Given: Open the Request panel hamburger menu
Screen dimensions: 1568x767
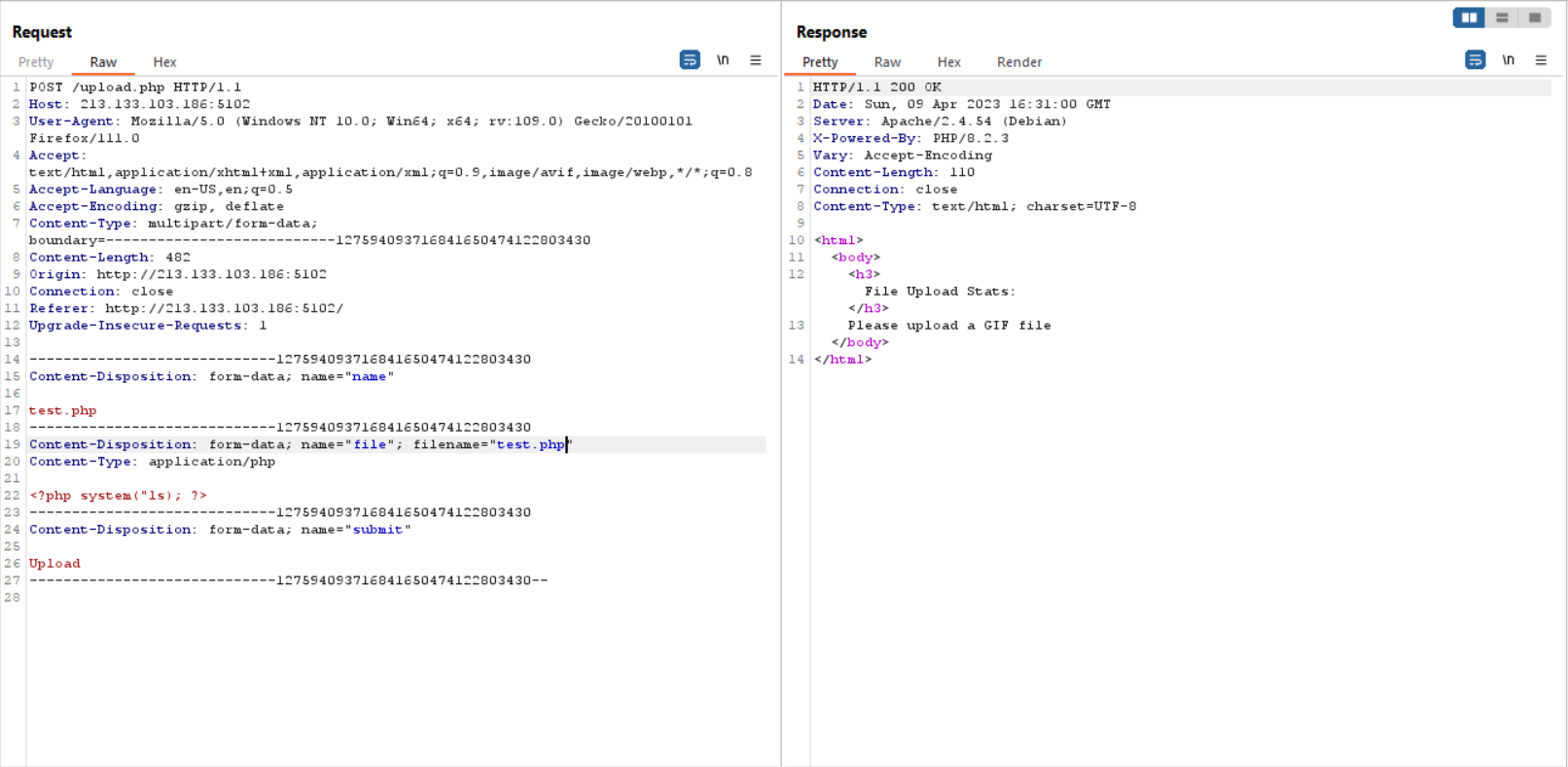Looking at the screenshot, I should coord(756,60).
